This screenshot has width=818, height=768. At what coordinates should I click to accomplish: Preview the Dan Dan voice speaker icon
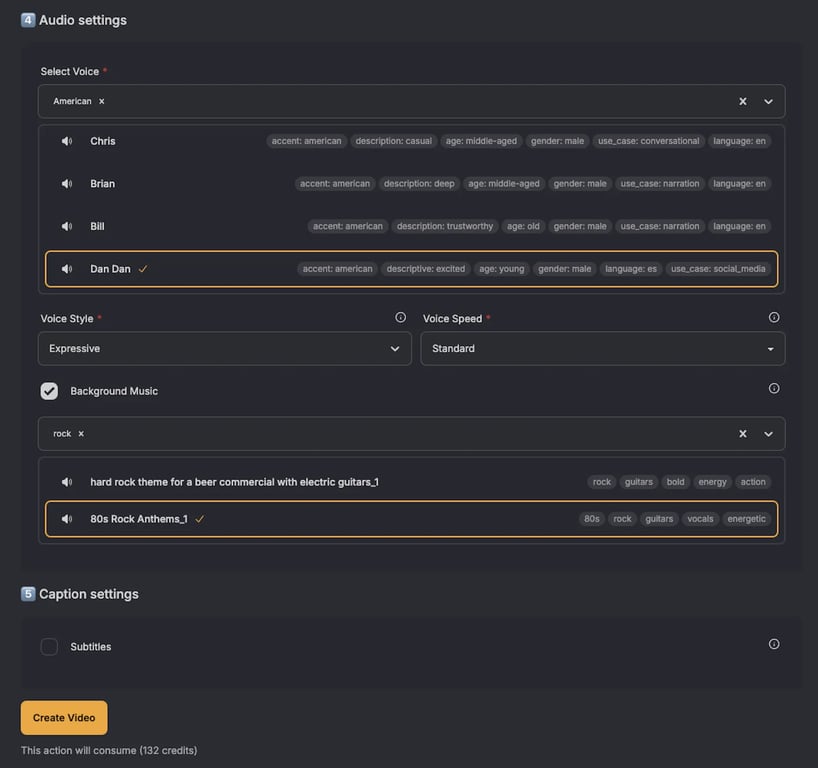(x=67, y=269)
